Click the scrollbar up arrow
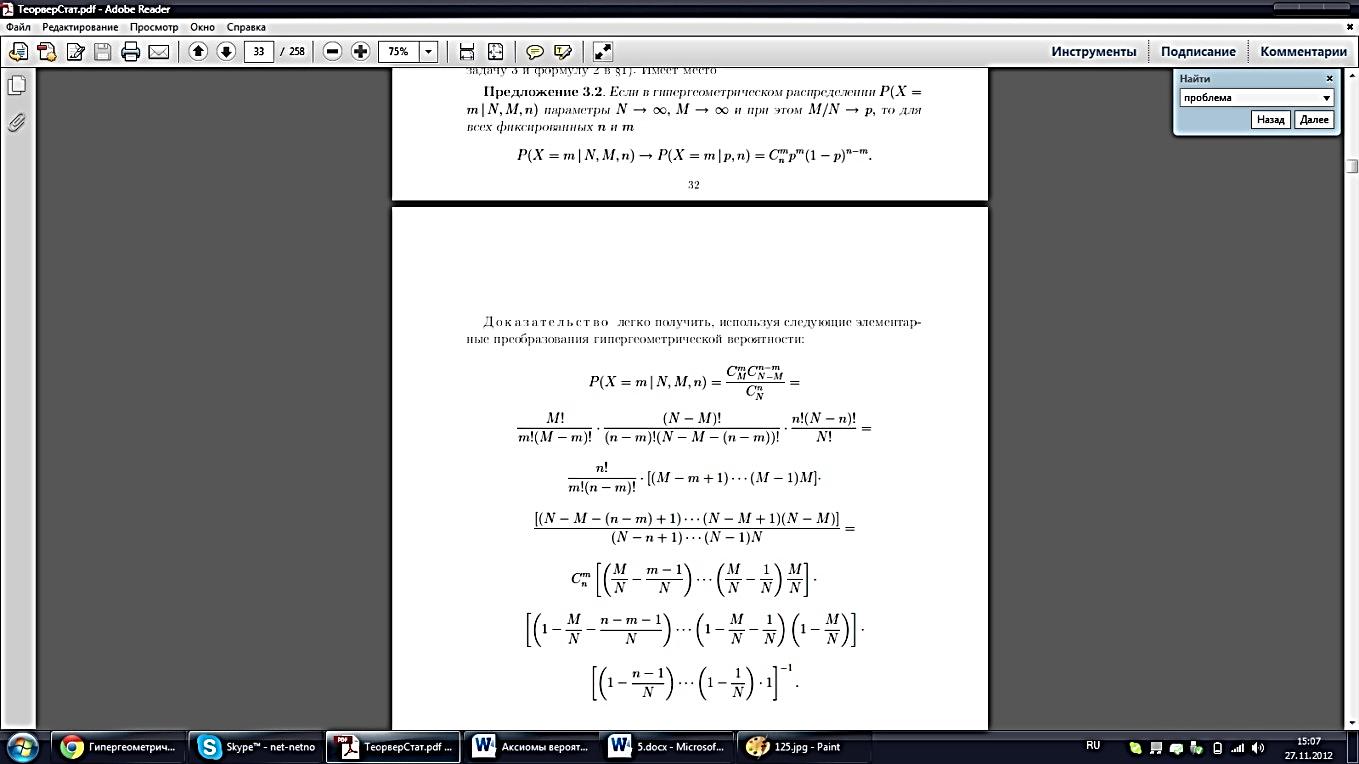Image resolution: width=1359 pixels, height=764 pixels. coord(1351,75)
